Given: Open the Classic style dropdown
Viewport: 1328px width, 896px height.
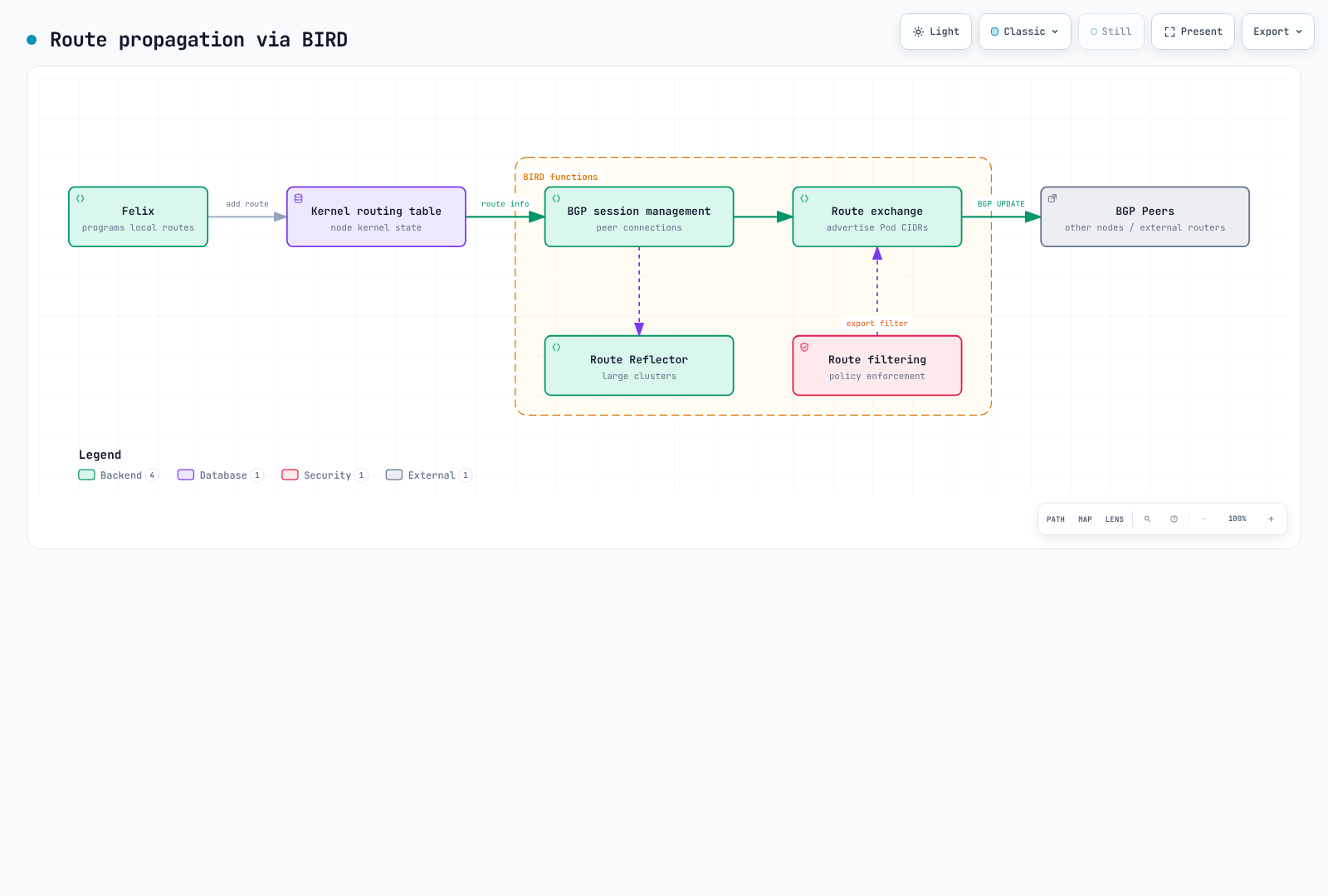Looking at the screenshot, I should 1024,32.
